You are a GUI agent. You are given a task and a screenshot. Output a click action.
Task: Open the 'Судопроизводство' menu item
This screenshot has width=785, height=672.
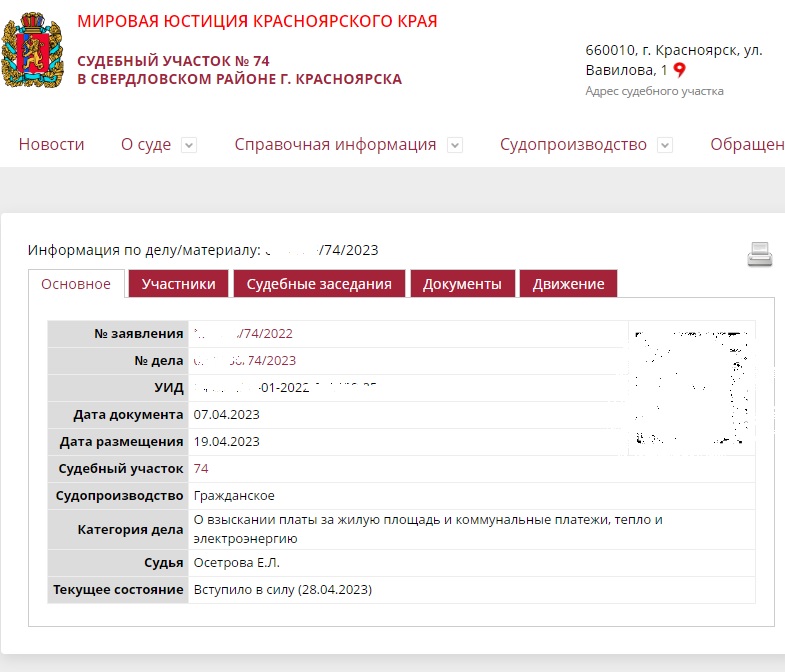(x=573, y=144)
